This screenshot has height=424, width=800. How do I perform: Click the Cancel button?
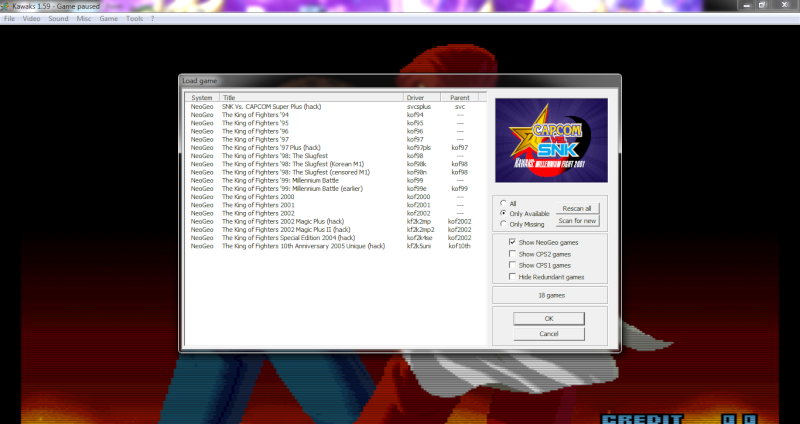pyautogui.click(x=548, y=334)
